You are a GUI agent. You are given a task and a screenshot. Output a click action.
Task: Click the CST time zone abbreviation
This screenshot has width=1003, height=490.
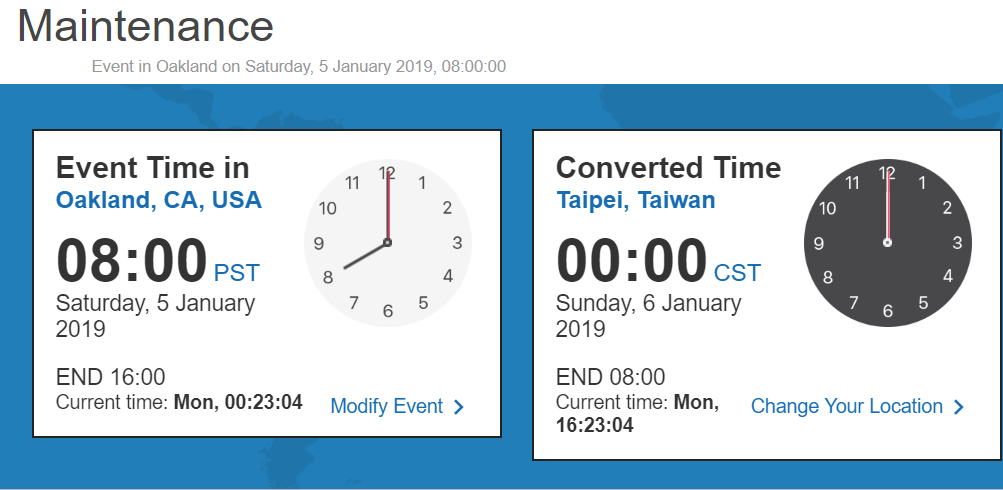(737, 273)
